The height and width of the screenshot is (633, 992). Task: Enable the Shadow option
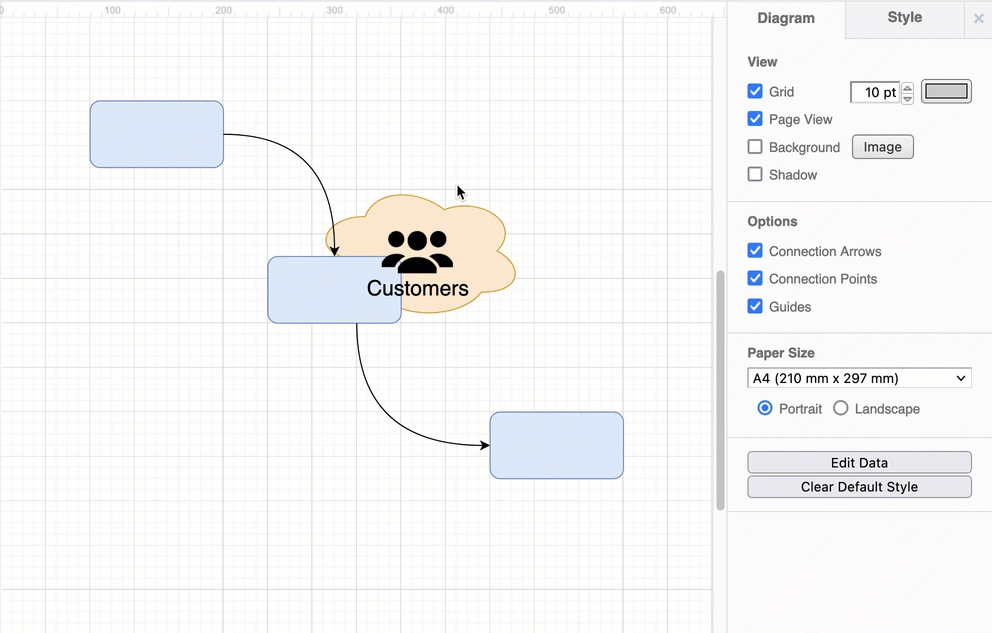click(755, 174)
